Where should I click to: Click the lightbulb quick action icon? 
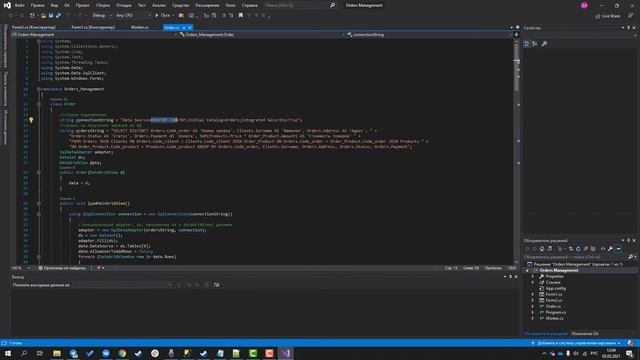31,120
